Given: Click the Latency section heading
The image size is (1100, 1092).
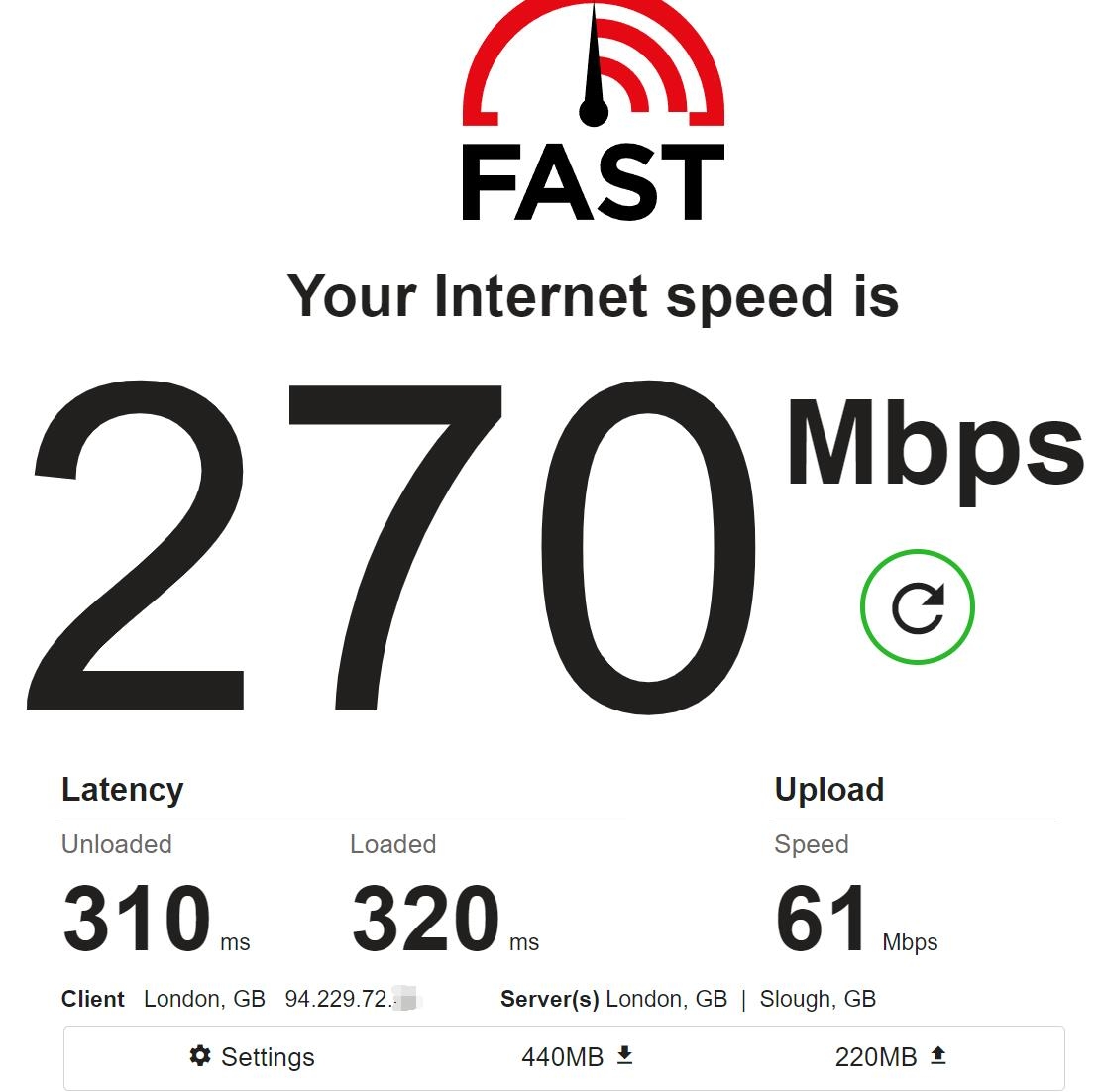Looking at the screenshot, I should click(x=123, y=790).
